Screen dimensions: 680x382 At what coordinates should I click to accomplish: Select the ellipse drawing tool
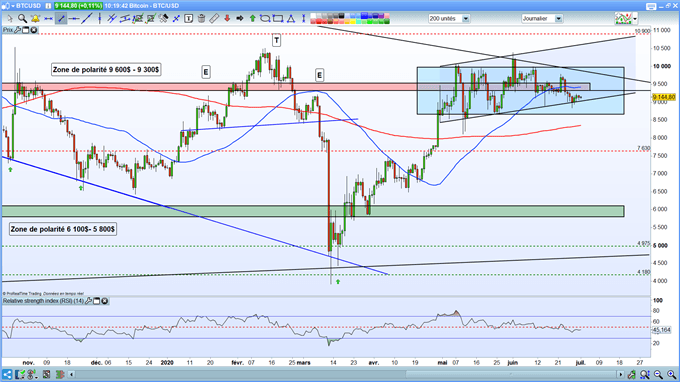click(265, 19)
